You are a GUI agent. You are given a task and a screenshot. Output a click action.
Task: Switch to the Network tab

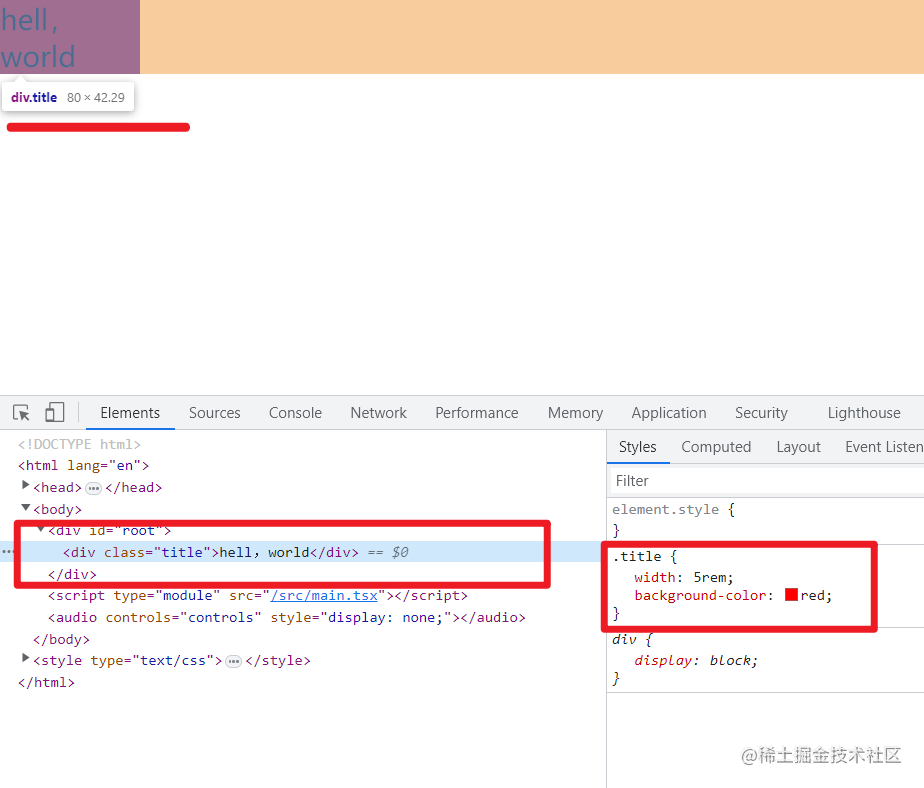point(378,413)
